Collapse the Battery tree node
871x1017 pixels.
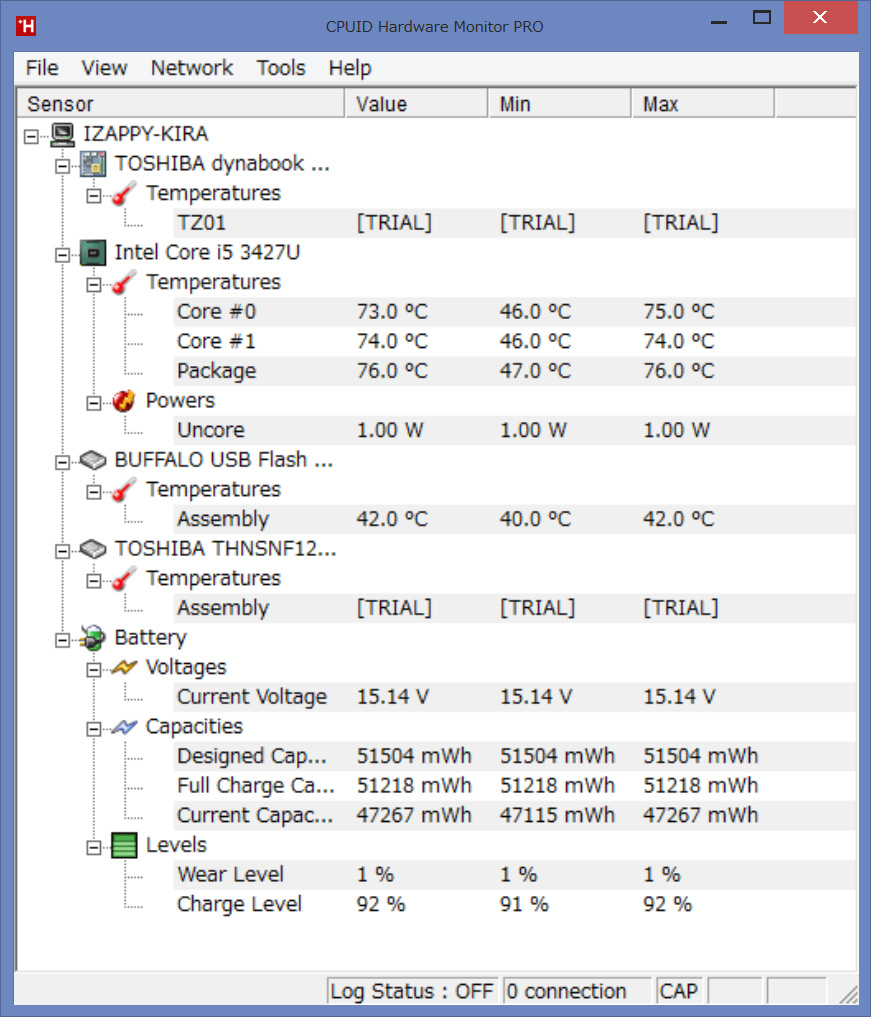pyautogui.click(x=62, y=639)
